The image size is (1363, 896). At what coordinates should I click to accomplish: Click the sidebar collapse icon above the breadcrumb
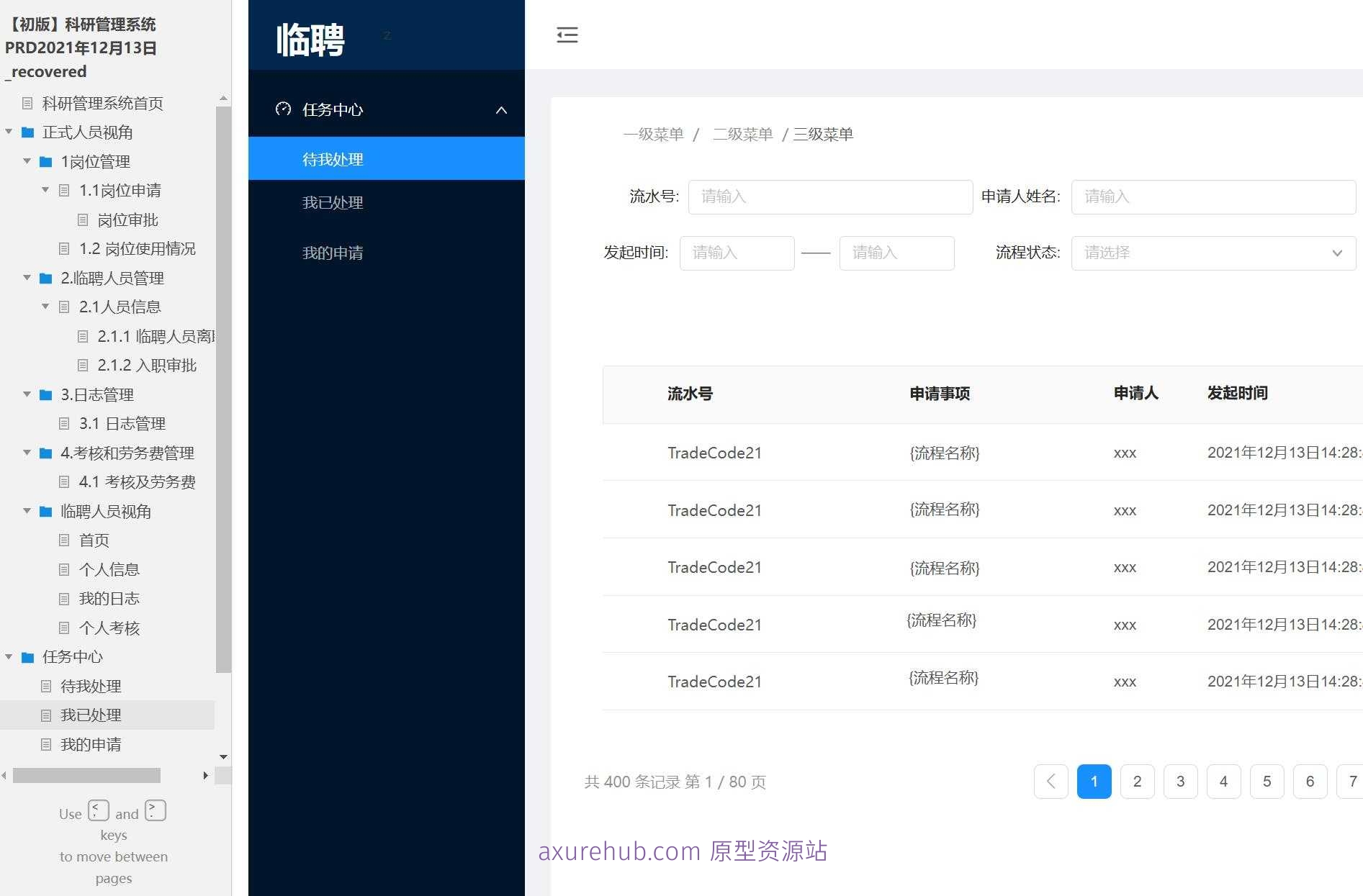pos(567,35)
